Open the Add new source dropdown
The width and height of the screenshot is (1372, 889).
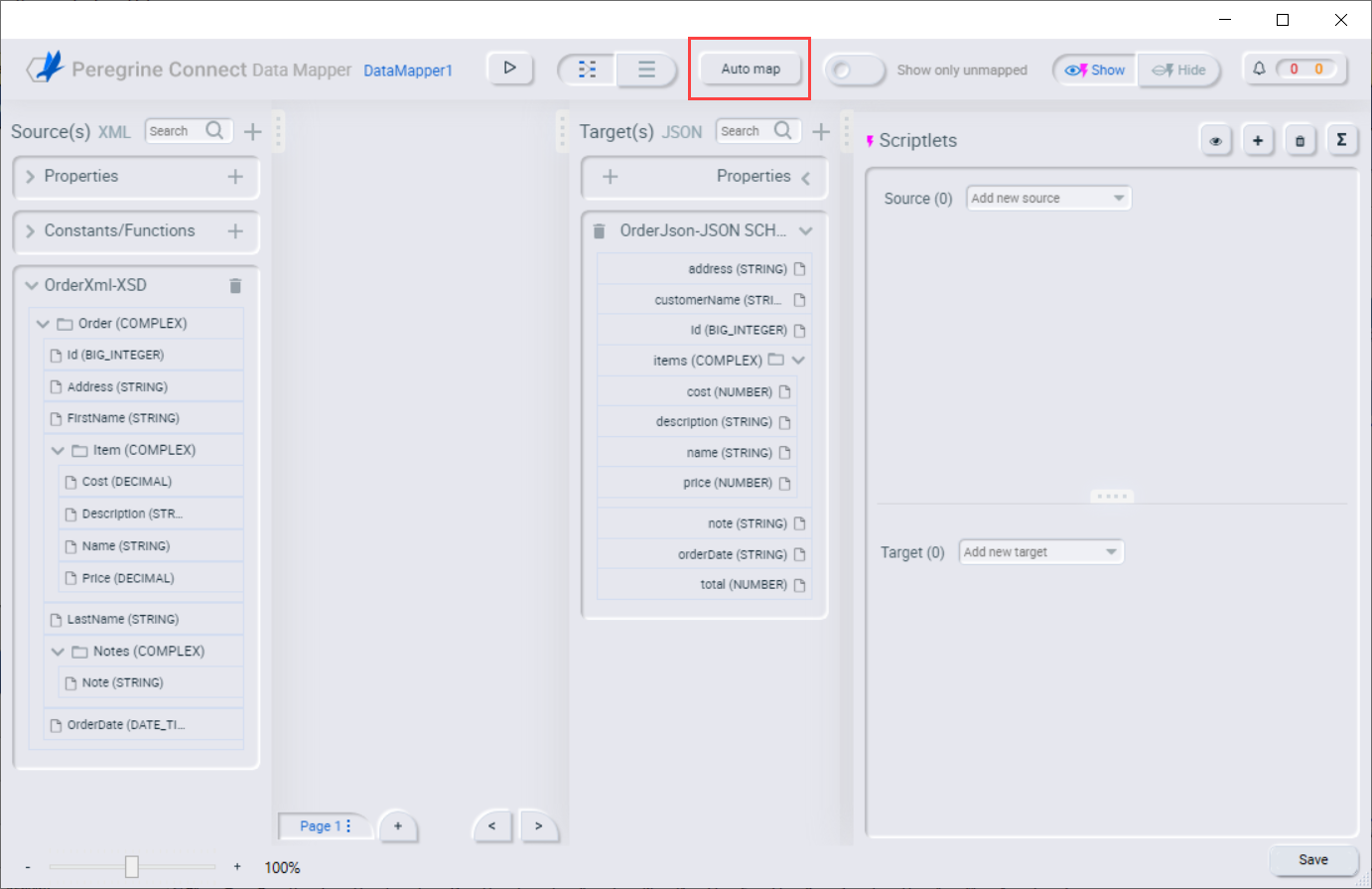pyautogui.click(x=1048, y=199)
